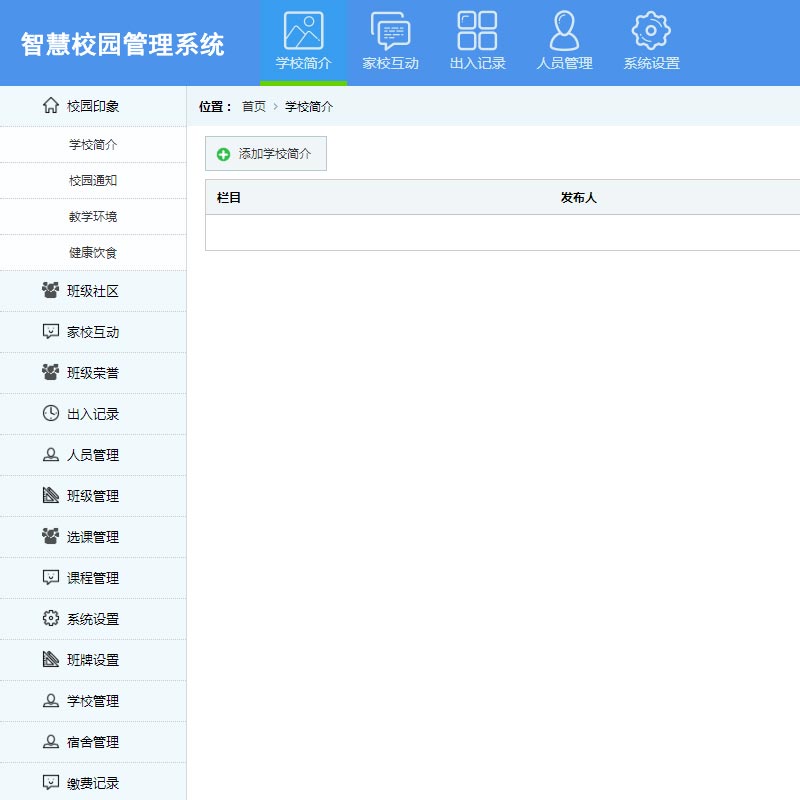Expand 班级管理 in the sidebar

click(93, 496)
